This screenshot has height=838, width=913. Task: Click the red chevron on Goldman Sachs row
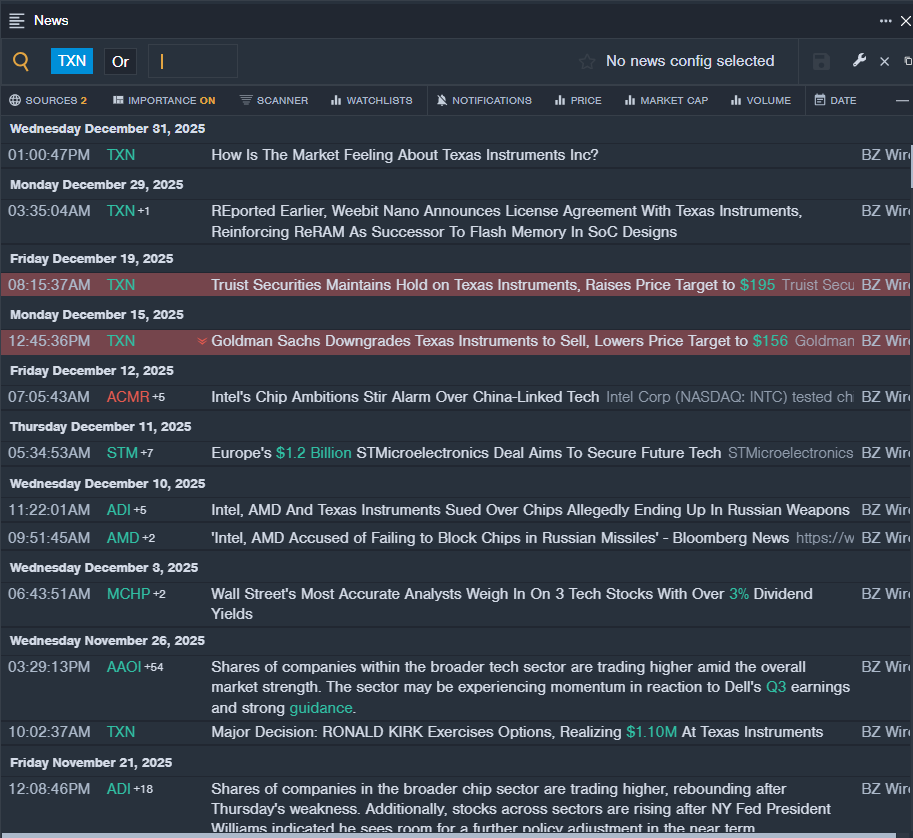(x=202, y=341)
